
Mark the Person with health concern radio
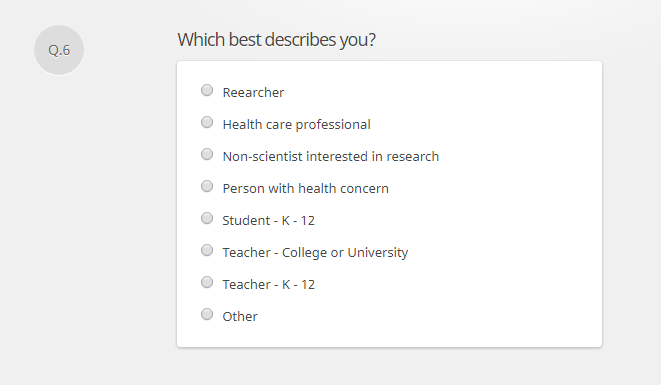tap(207, 186)
